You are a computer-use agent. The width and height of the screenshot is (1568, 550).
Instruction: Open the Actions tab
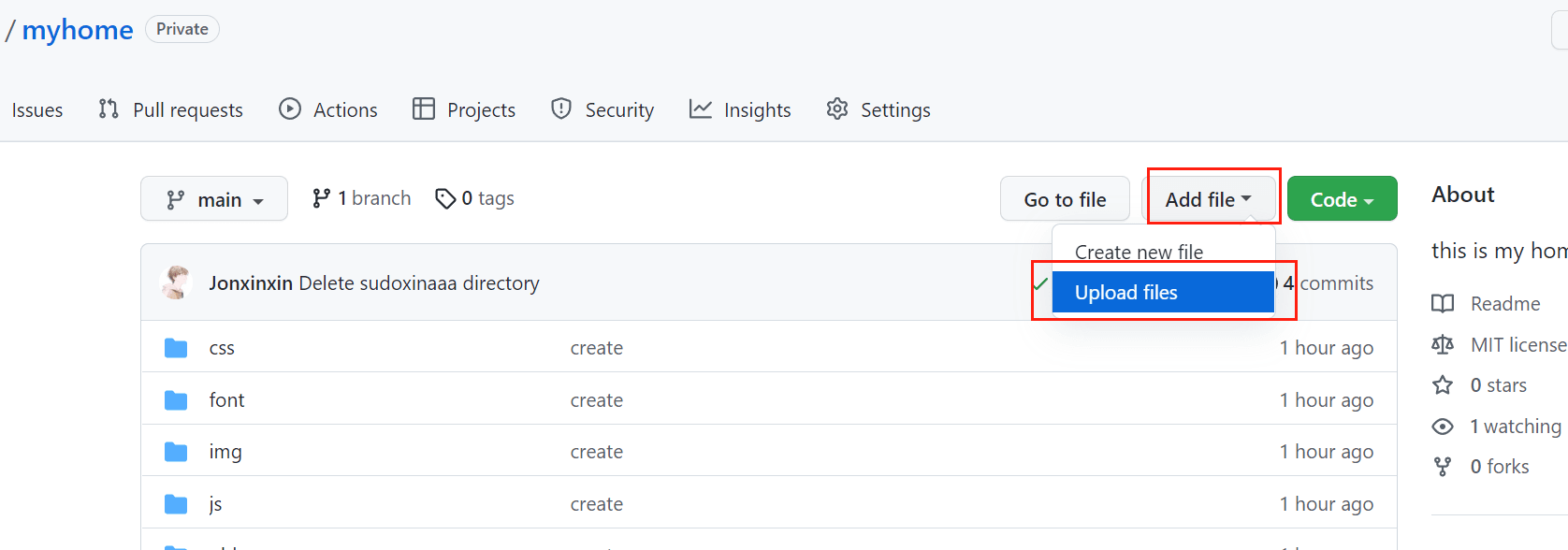tap(328, 109)
